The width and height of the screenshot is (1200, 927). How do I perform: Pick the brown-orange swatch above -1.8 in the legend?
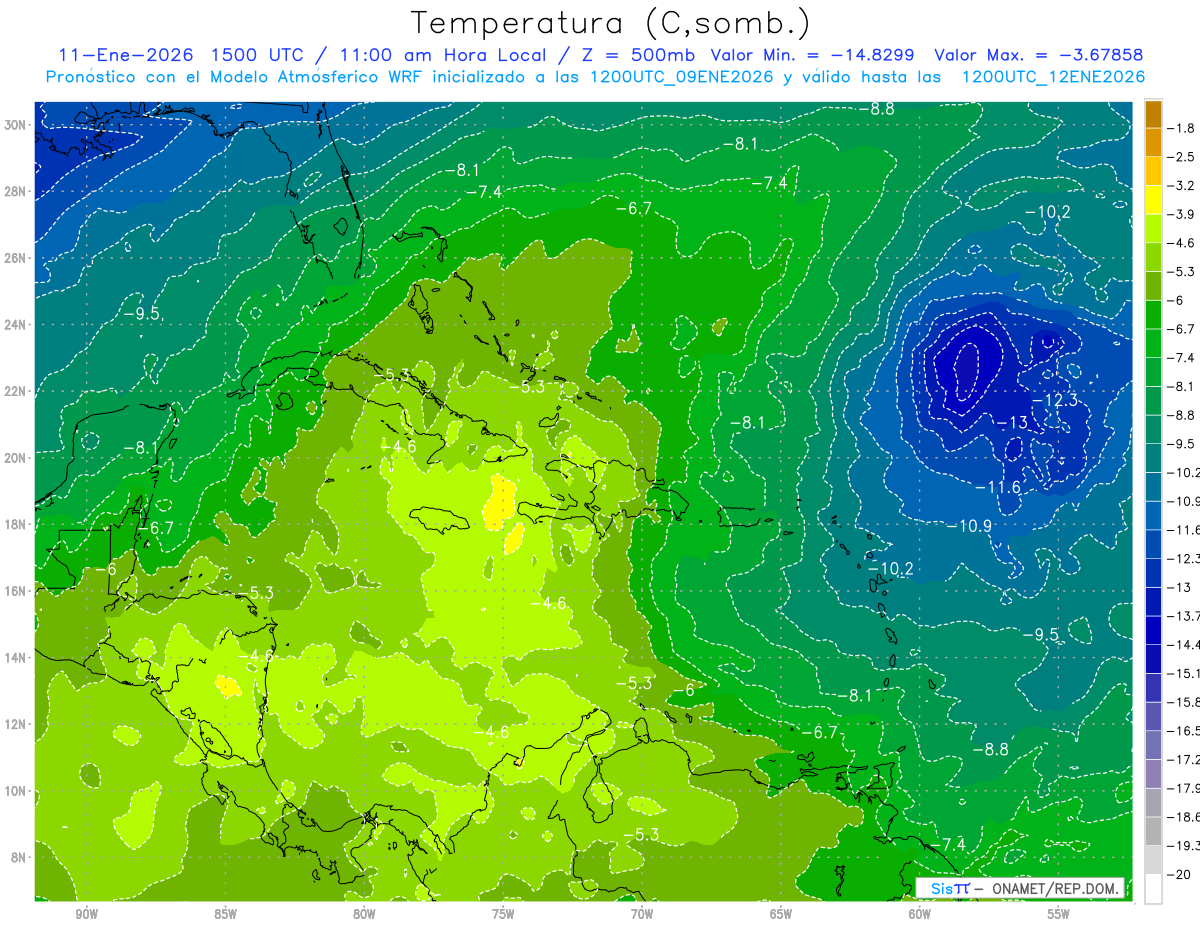coord(1153,114)
